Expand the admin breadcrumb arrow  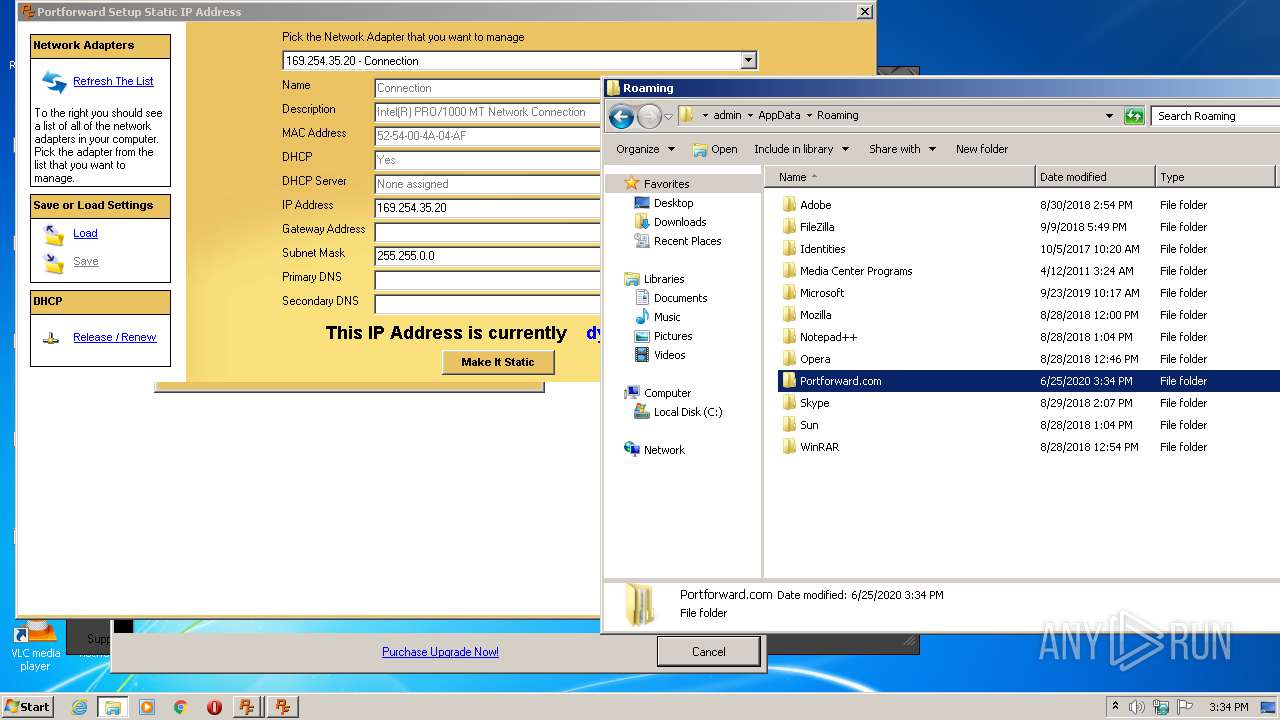pyautogui.click(x=750, y=116)
